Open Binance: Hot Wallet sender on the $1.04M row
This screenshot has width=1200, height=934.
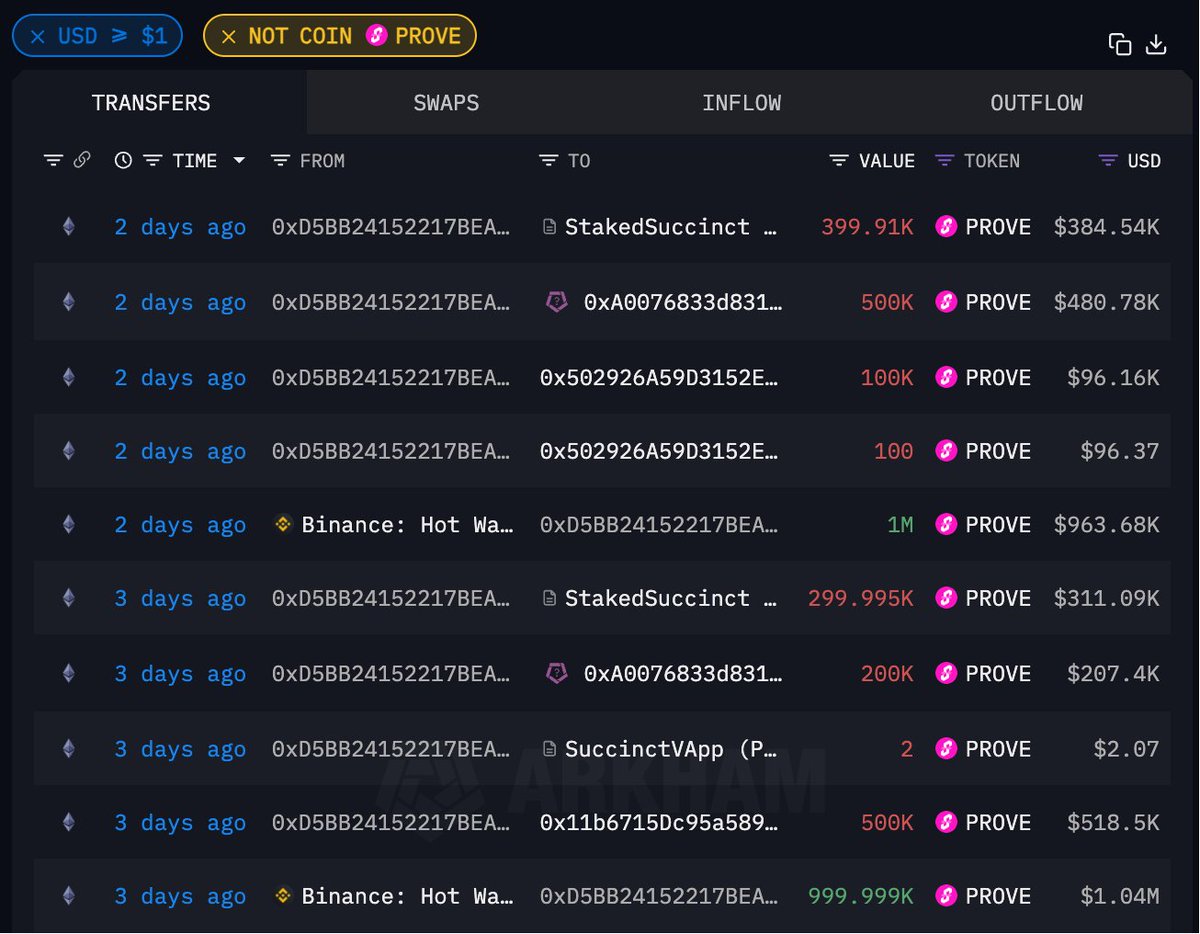(408, 896)
